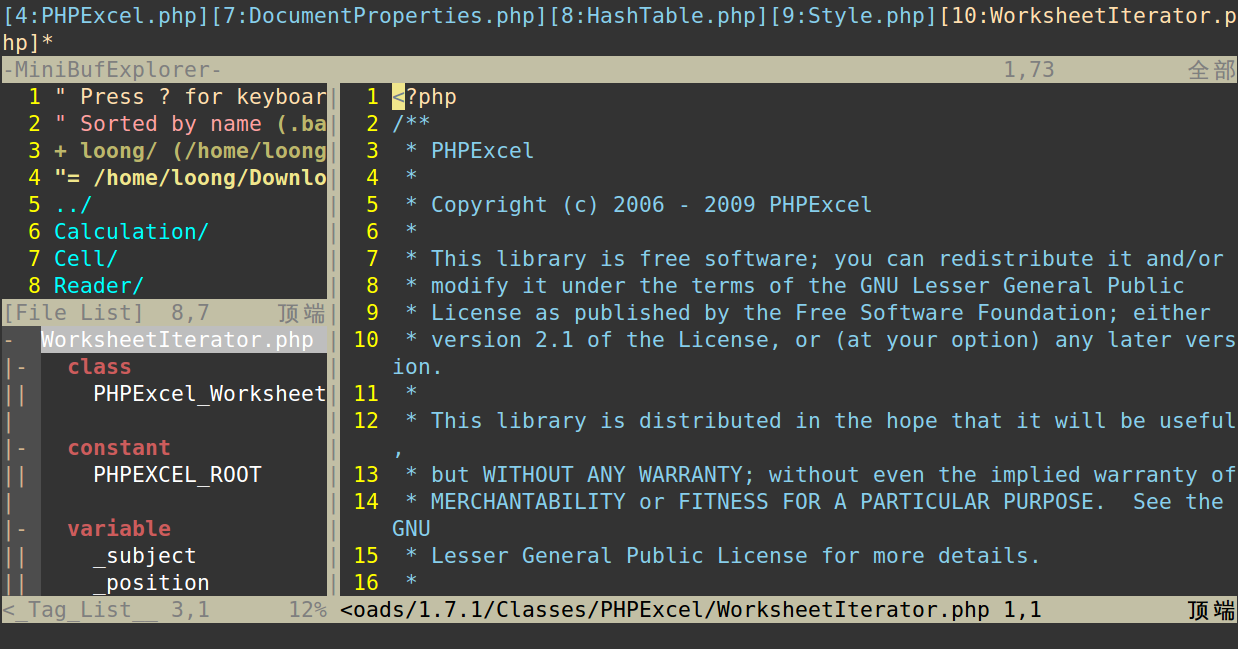Open the Calculation/ directory in file explorer
The width and height of the screenshot is (1238, 649).
pyautogui.click(x=131, y=232)
